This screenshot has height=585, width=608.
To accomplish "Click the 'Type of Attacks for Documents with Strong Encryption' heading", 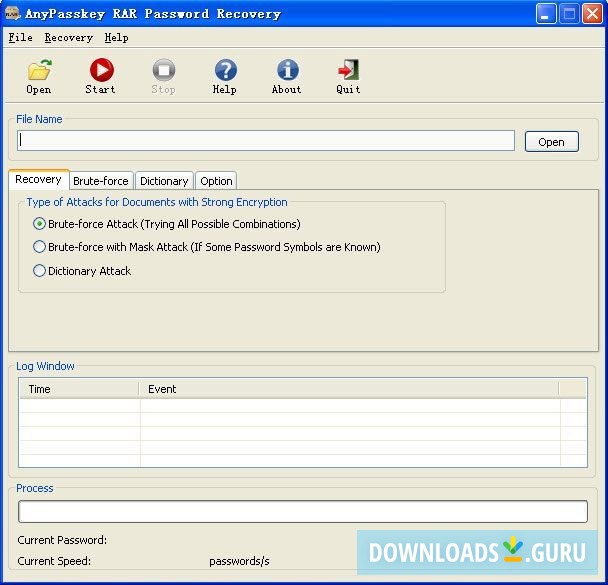I will tap(157, 202).
